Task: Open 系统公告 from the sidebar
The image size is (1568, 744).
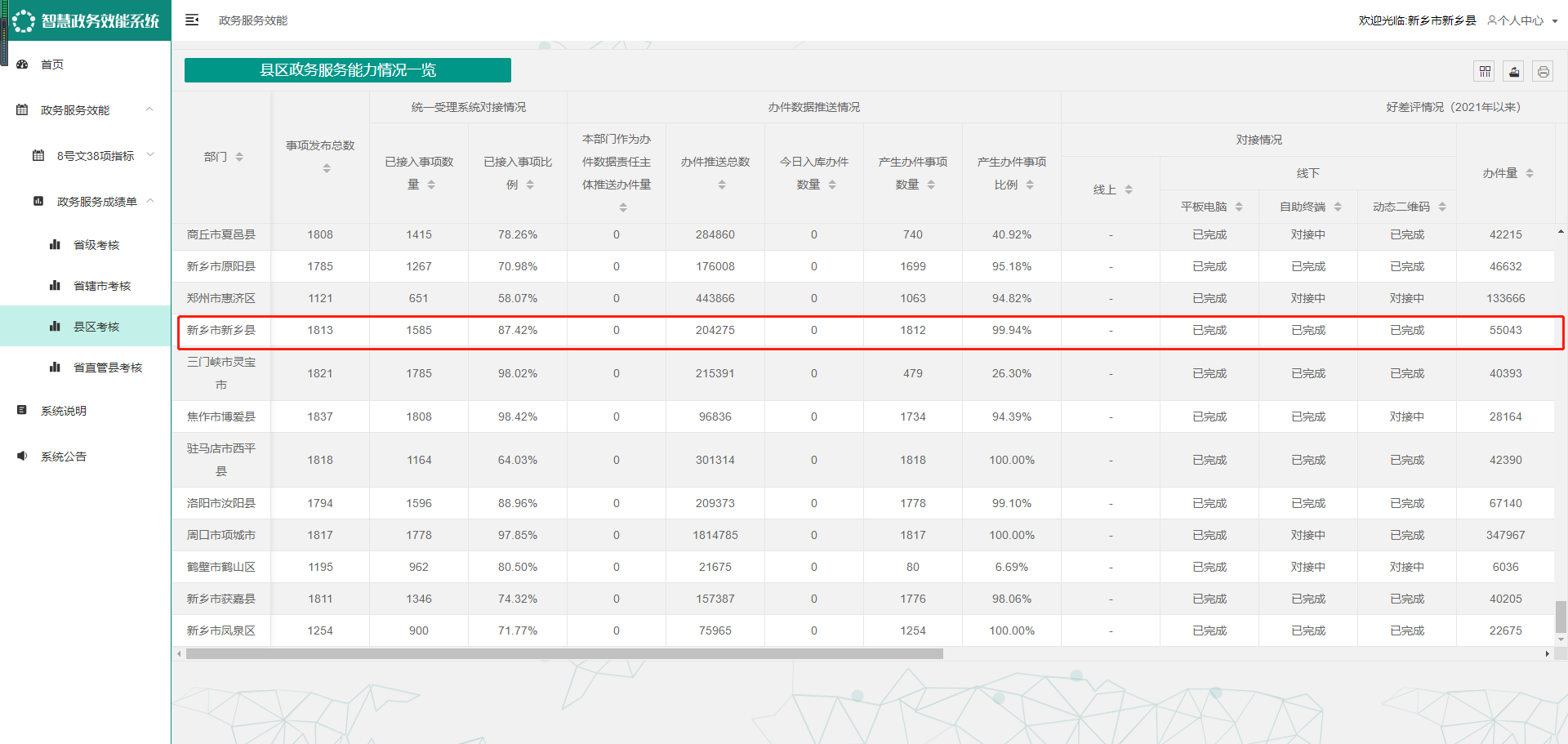Action: coord(64,457)
